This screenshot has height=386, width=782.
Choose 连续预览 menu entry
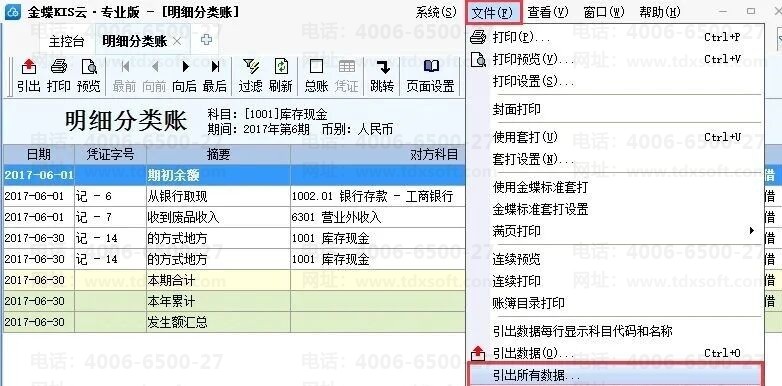tap(615, 259)
